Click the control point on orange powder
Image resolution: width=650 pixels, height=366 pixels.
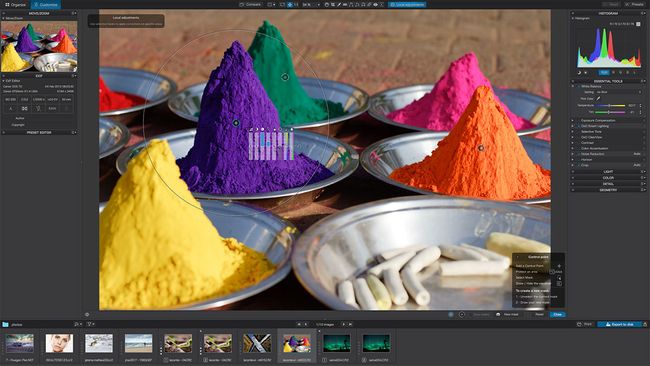click(481, 148)
